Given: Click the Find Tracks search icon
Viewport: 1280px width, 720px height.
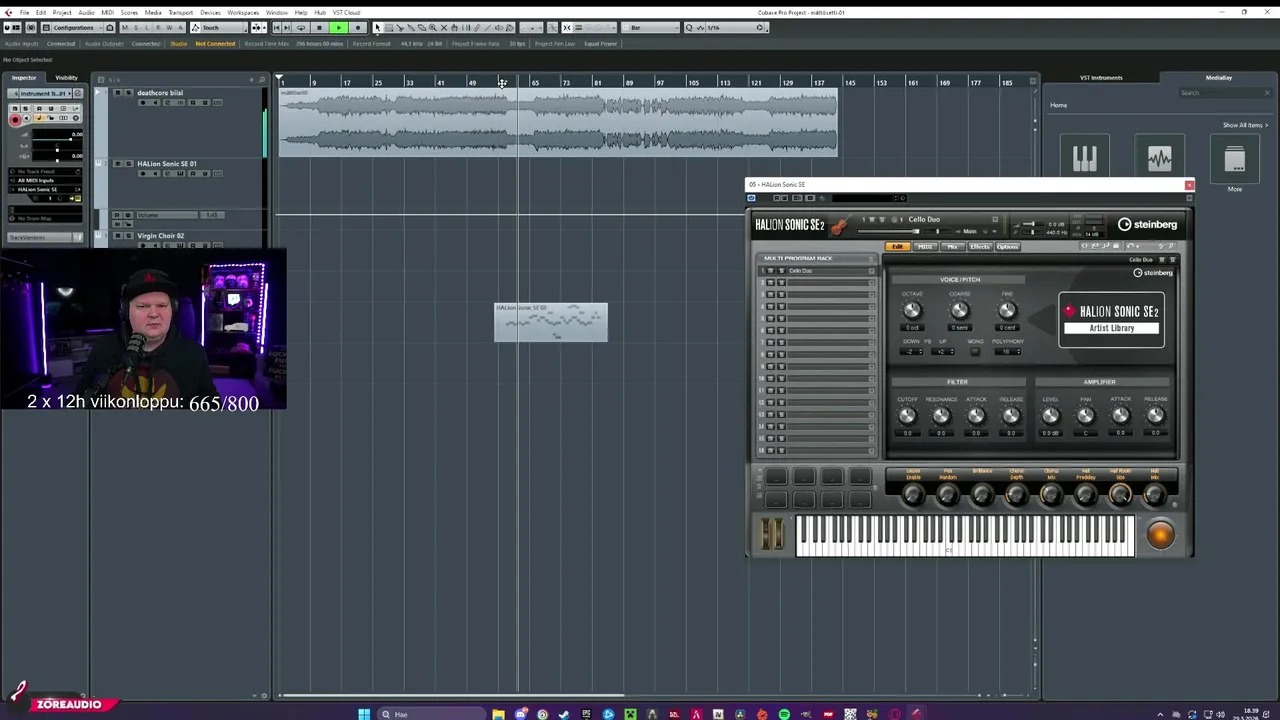Looking at the screenshot, I should pos(262,79).
